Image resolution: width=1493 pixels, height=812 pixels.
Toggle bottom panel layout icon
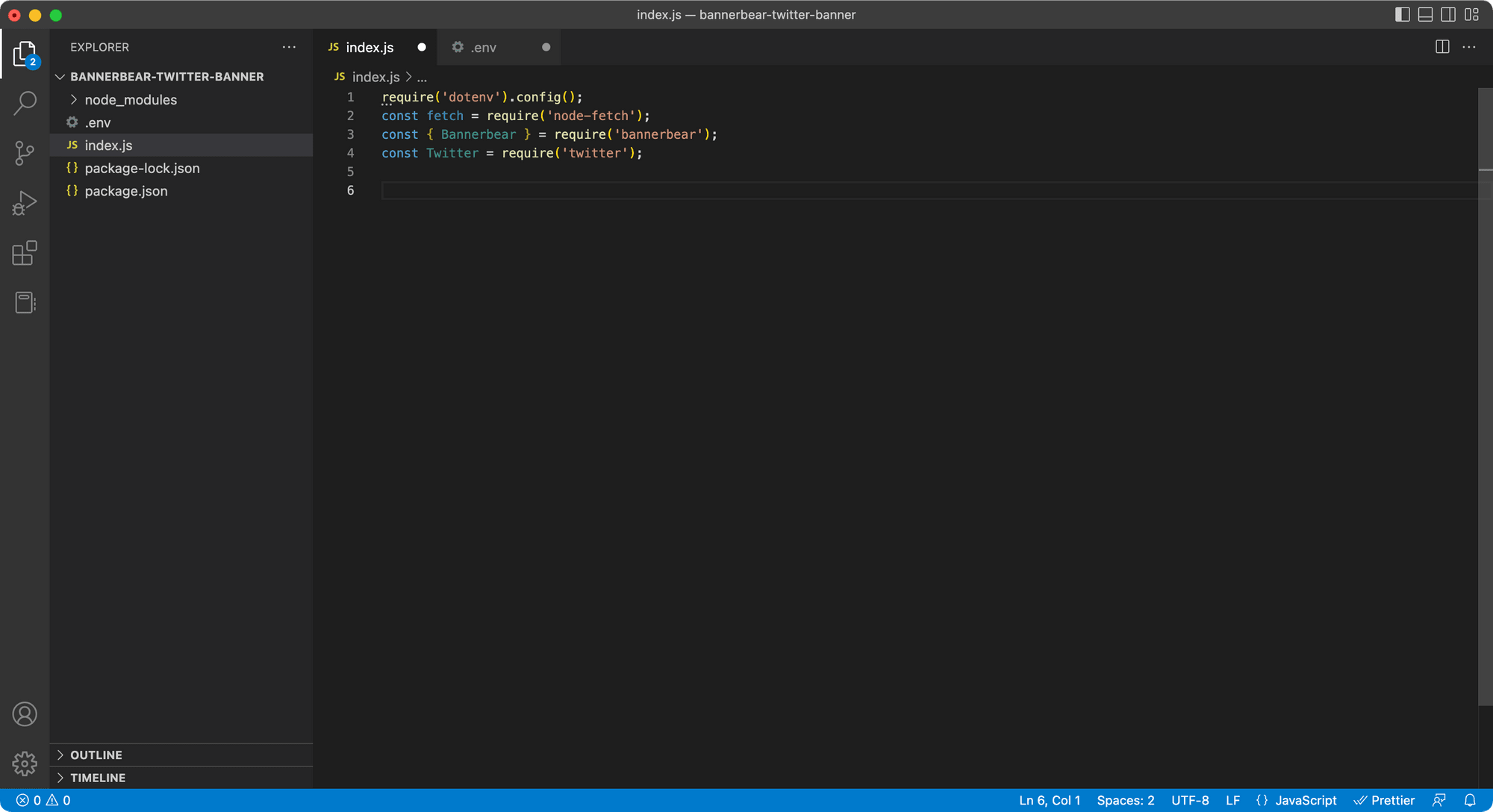pos(1425,14)
